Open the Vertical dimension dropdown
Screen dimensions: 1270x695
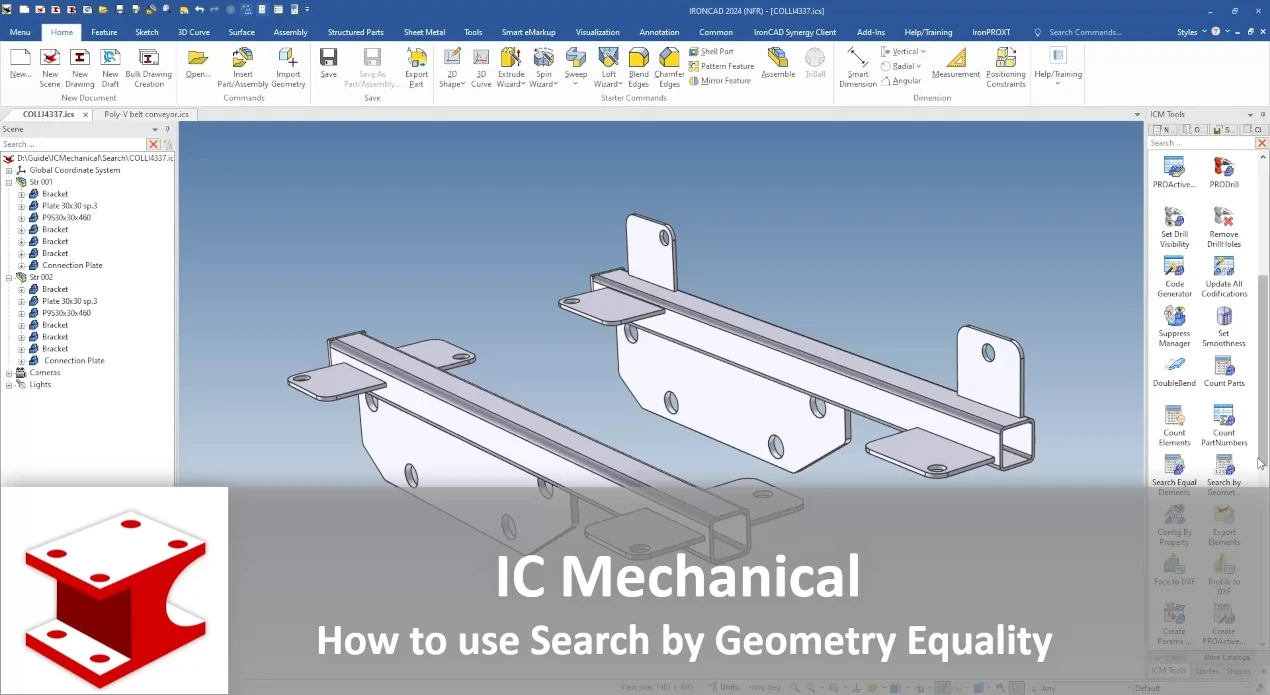point(922,51)
